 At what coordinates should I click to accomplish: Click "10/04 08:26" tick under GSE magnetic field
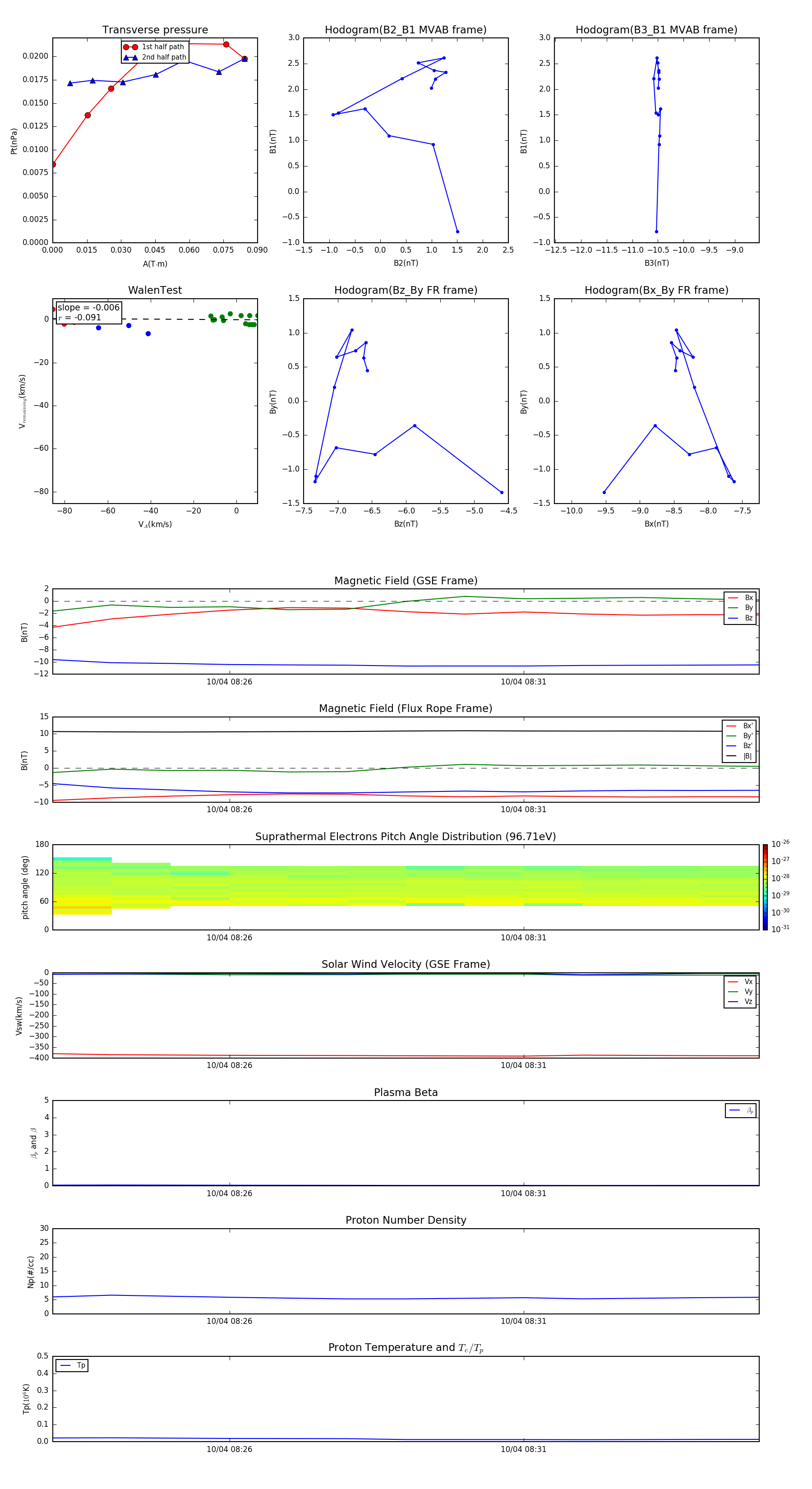coord(230,682)
